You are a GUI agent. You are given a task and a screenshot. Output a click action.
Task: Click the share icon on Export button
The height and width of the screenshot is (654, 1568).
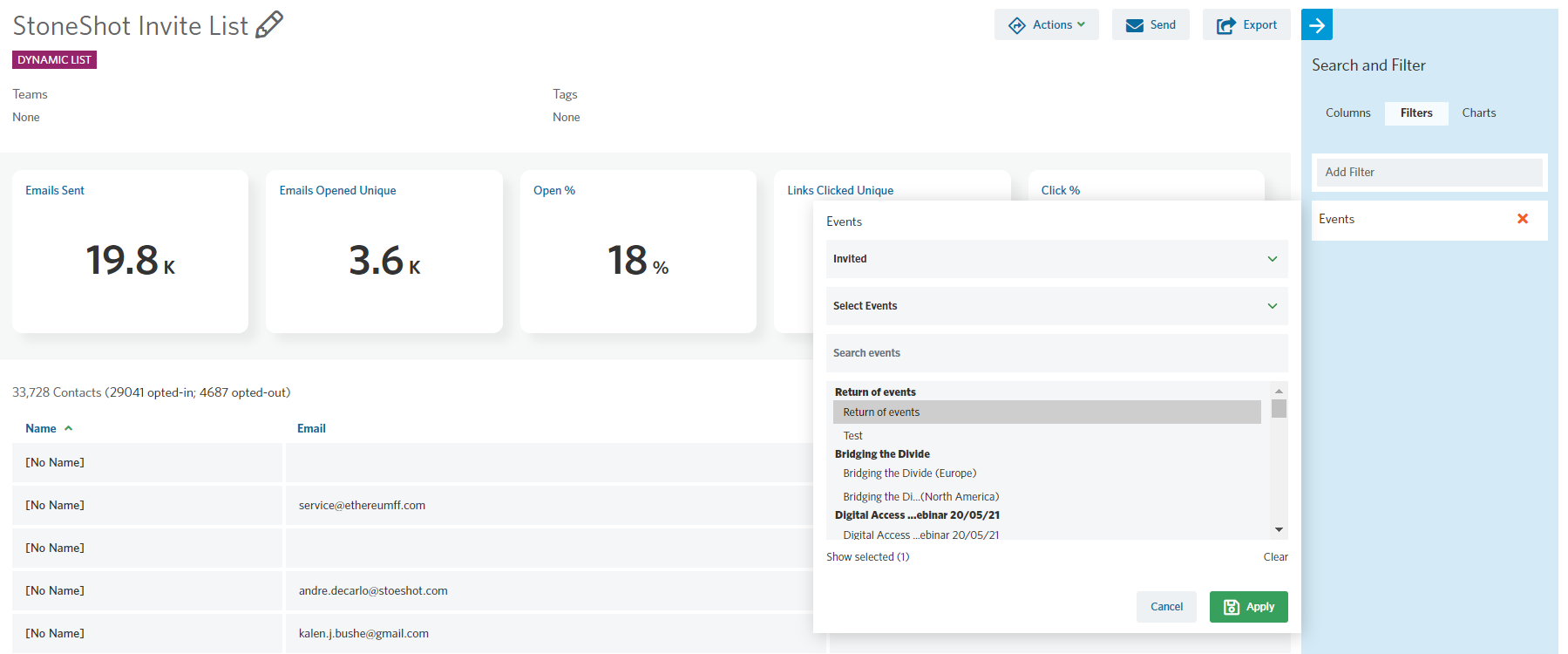1226,25
